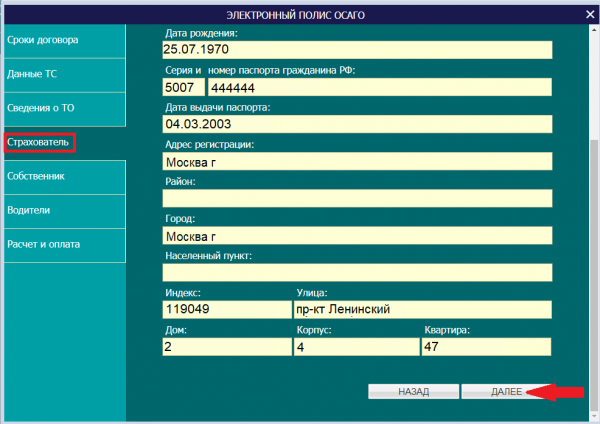Viewport: 600px width, 424px height.
Task: Click the Квартира field
Action: tap(486, 346)
